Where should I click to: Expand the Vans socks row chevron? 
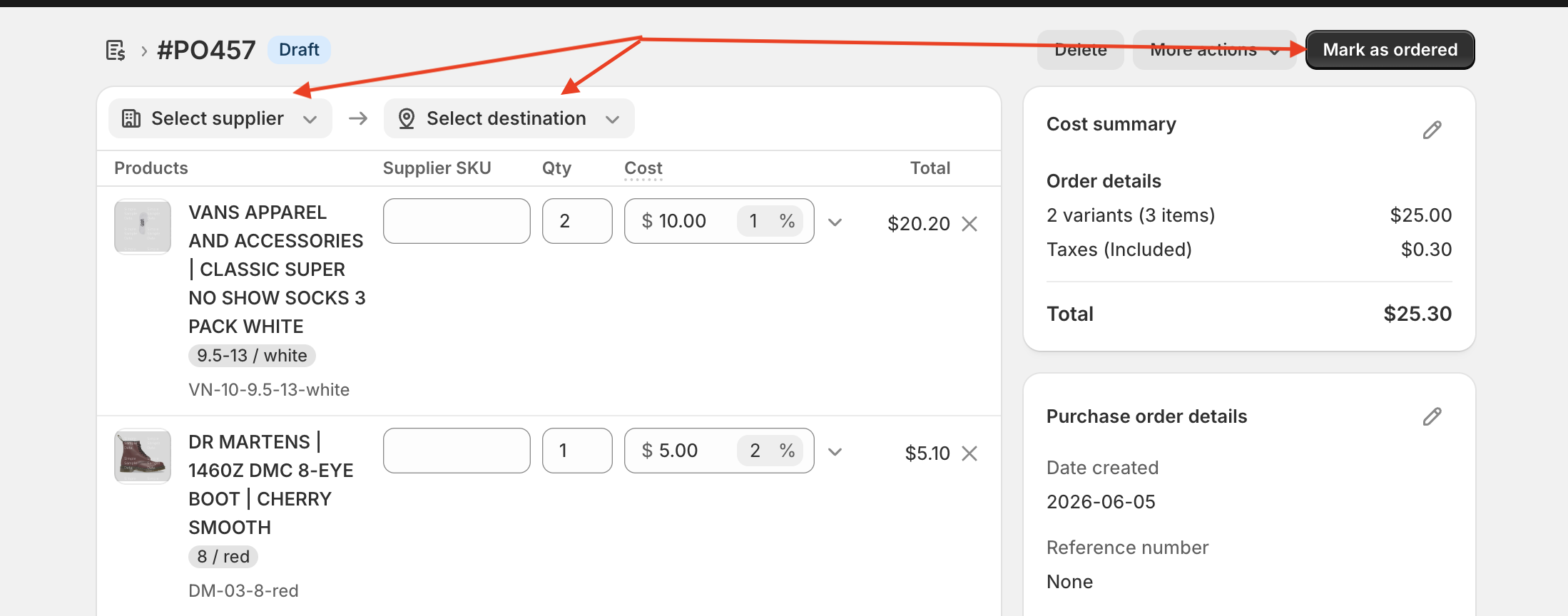tap(835, 222)
